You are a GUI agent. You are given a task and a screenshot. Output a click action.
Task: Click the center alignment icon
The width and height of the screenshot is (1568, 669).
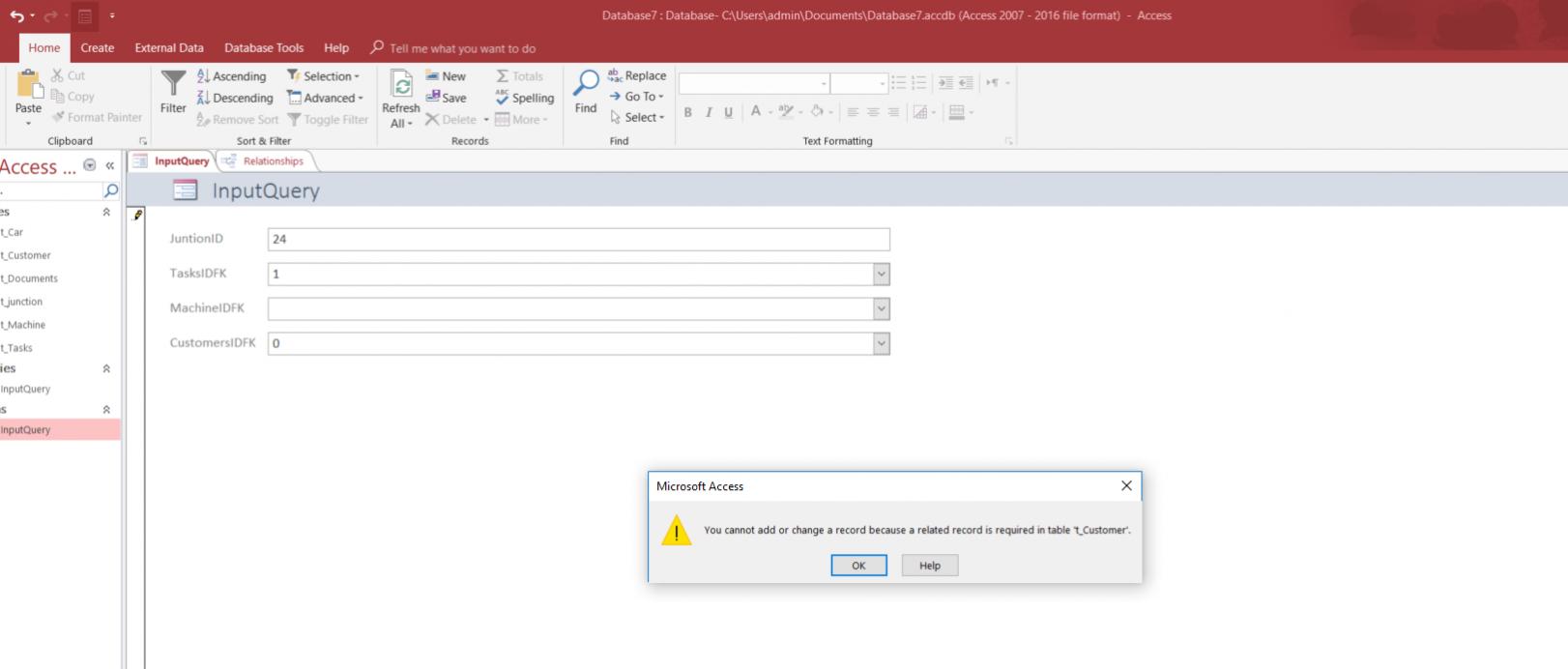873,112
